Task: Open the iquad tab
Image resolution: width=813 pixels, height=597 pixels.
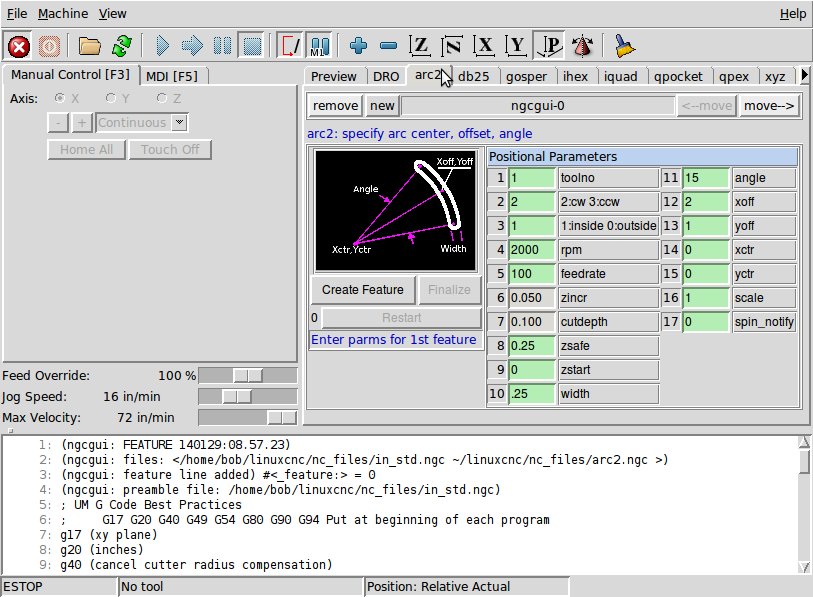Action: 621,76
